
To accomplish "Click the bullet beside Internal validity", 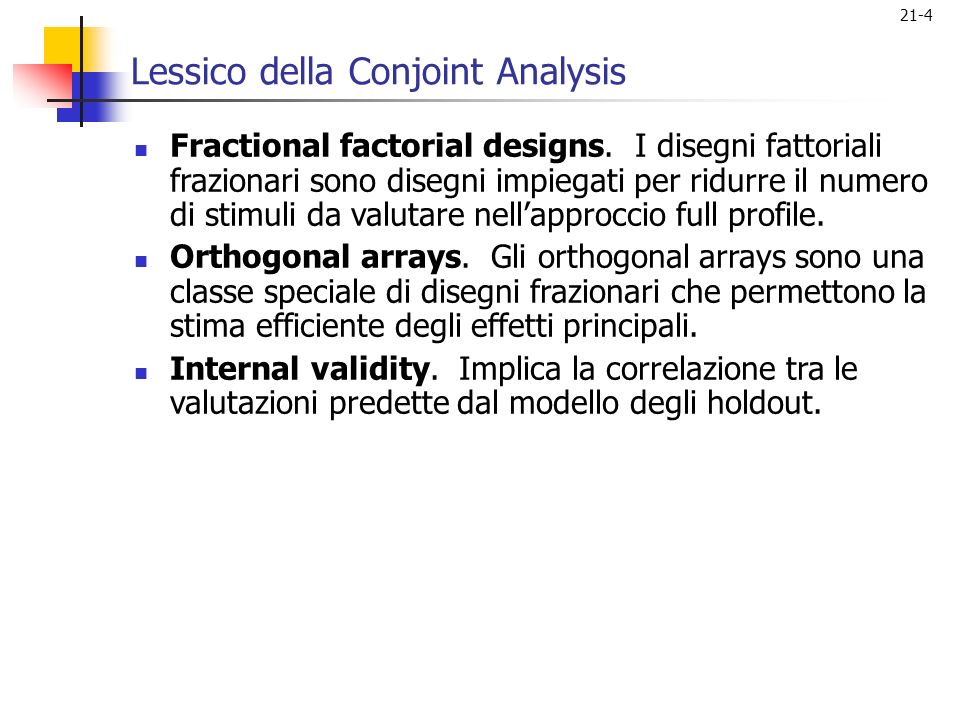I will coord(141,373).
